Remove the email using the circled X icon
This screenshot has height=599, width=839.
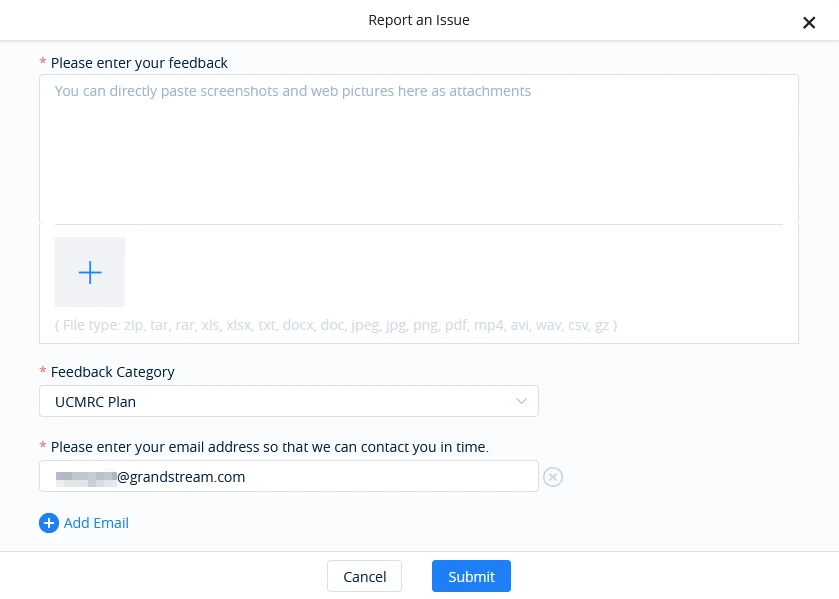[x=553, y=476]
